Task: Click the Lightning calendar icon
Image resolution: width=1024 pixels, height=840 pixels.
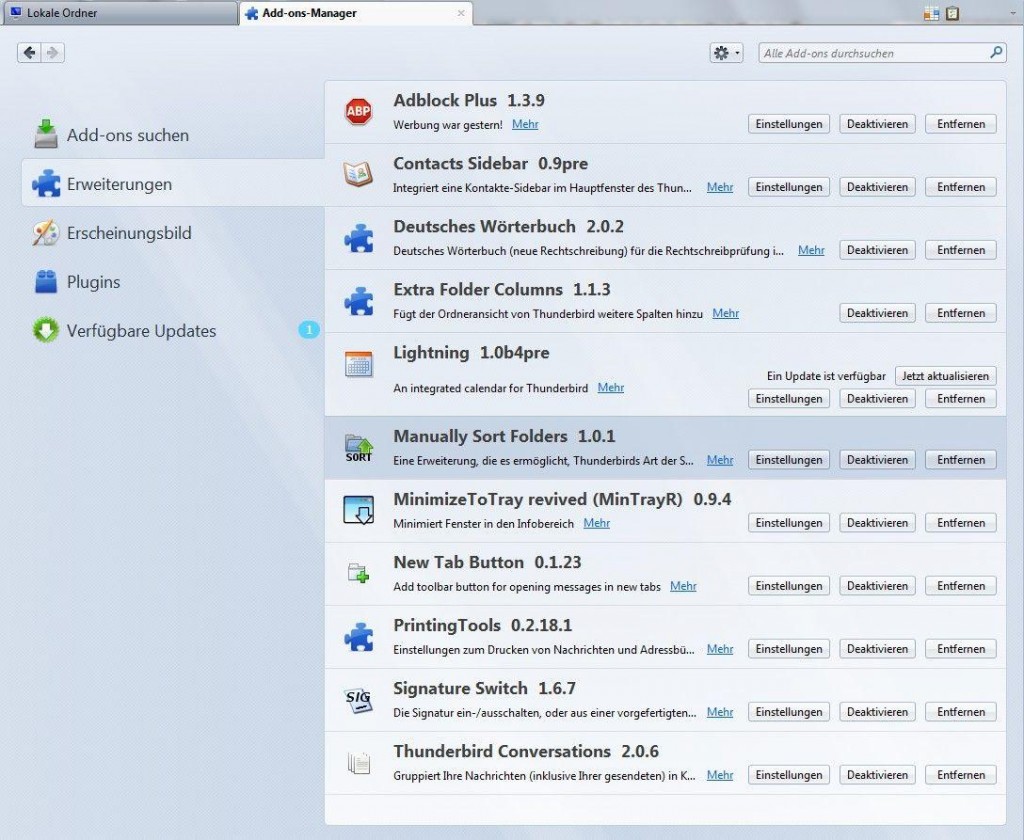Action: [x=358, y=363]
